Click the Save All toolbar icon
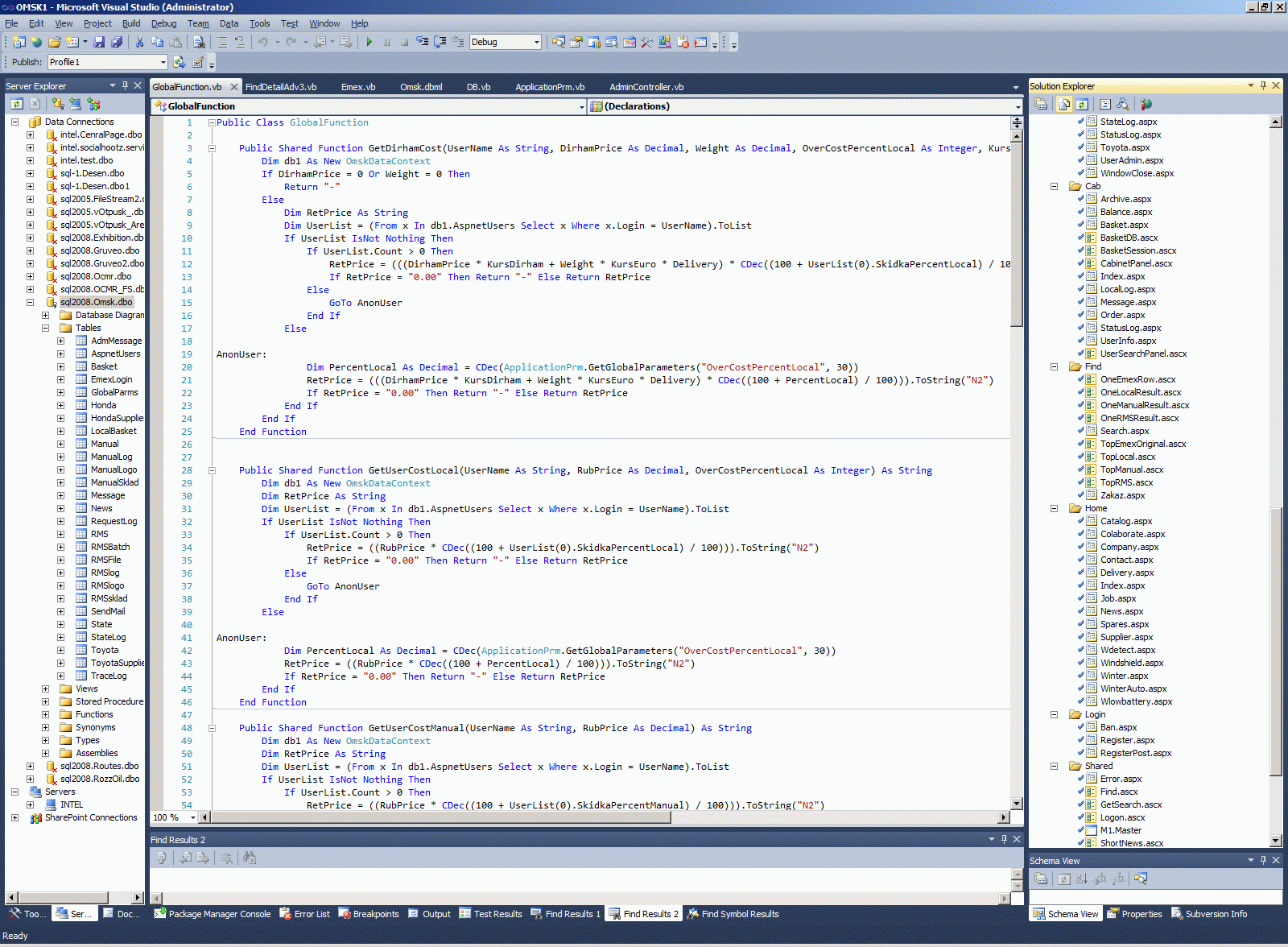This screenshot has width=1288, height=947. point(117,42)
